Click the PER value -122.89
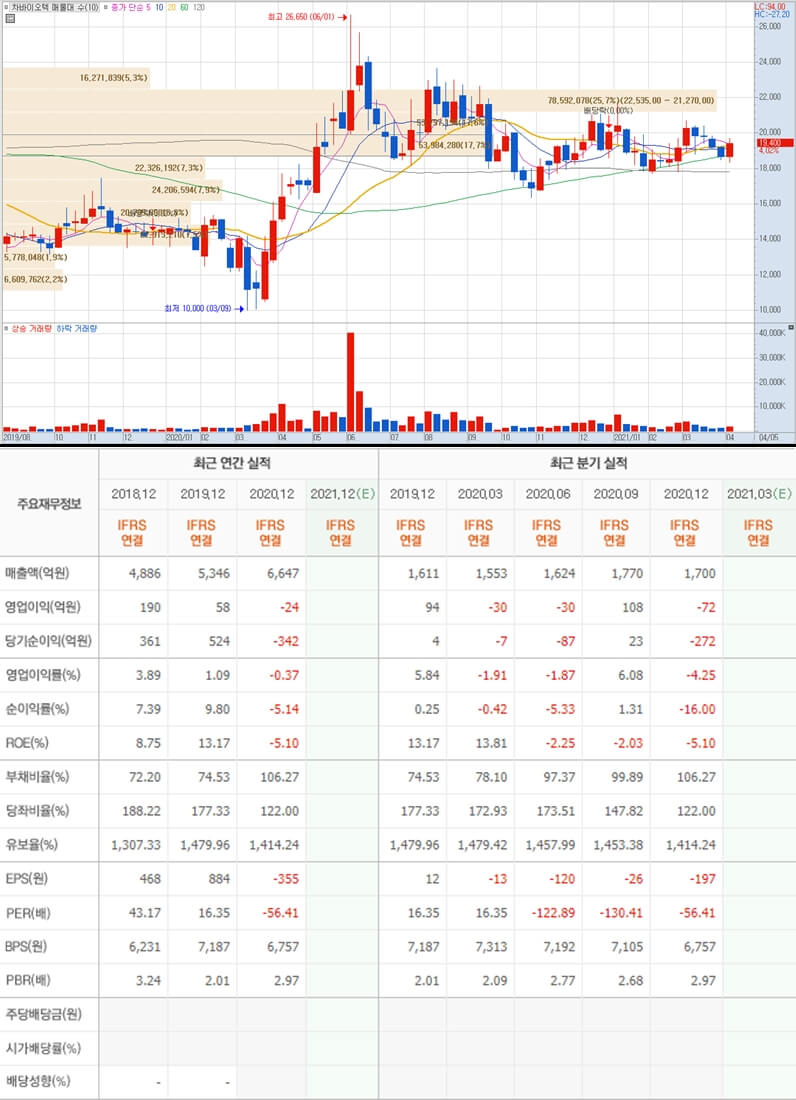This screenshot has height=1100, width=796. (x=553, y=913)
